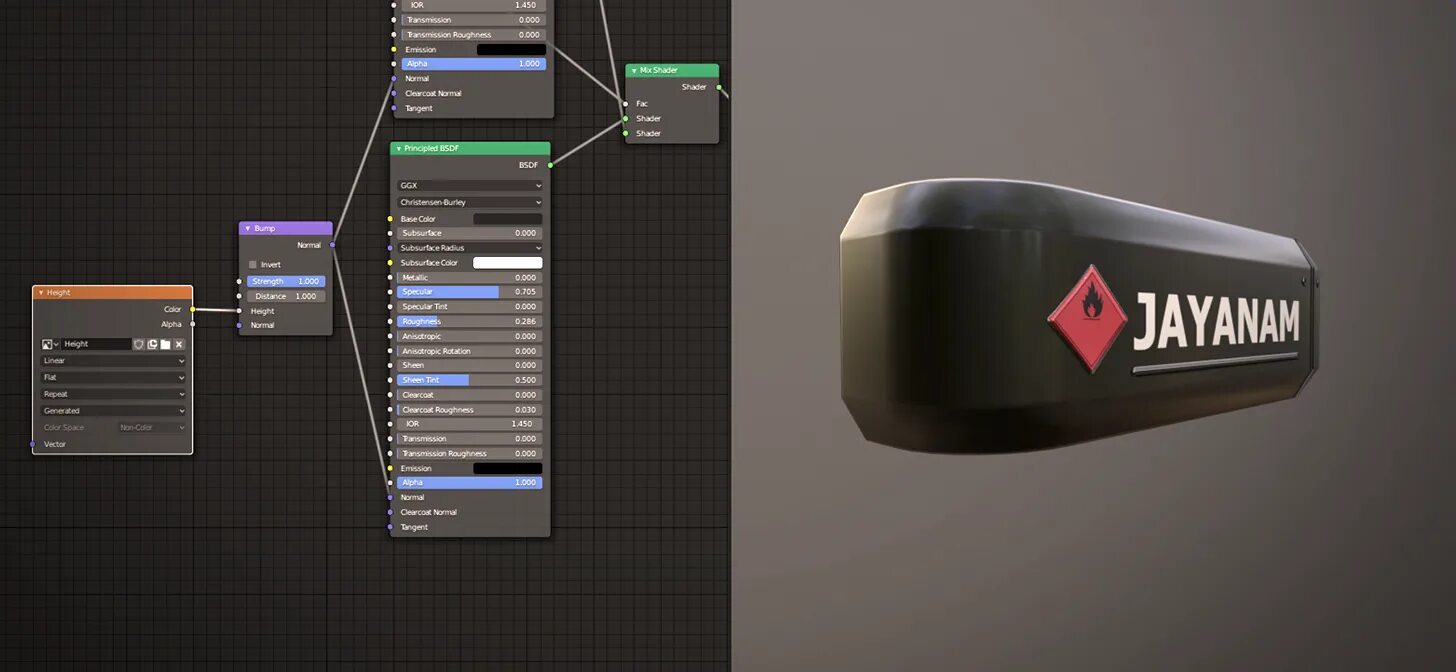Click the Fac input socket on Mix Shader

click(626, 104)
